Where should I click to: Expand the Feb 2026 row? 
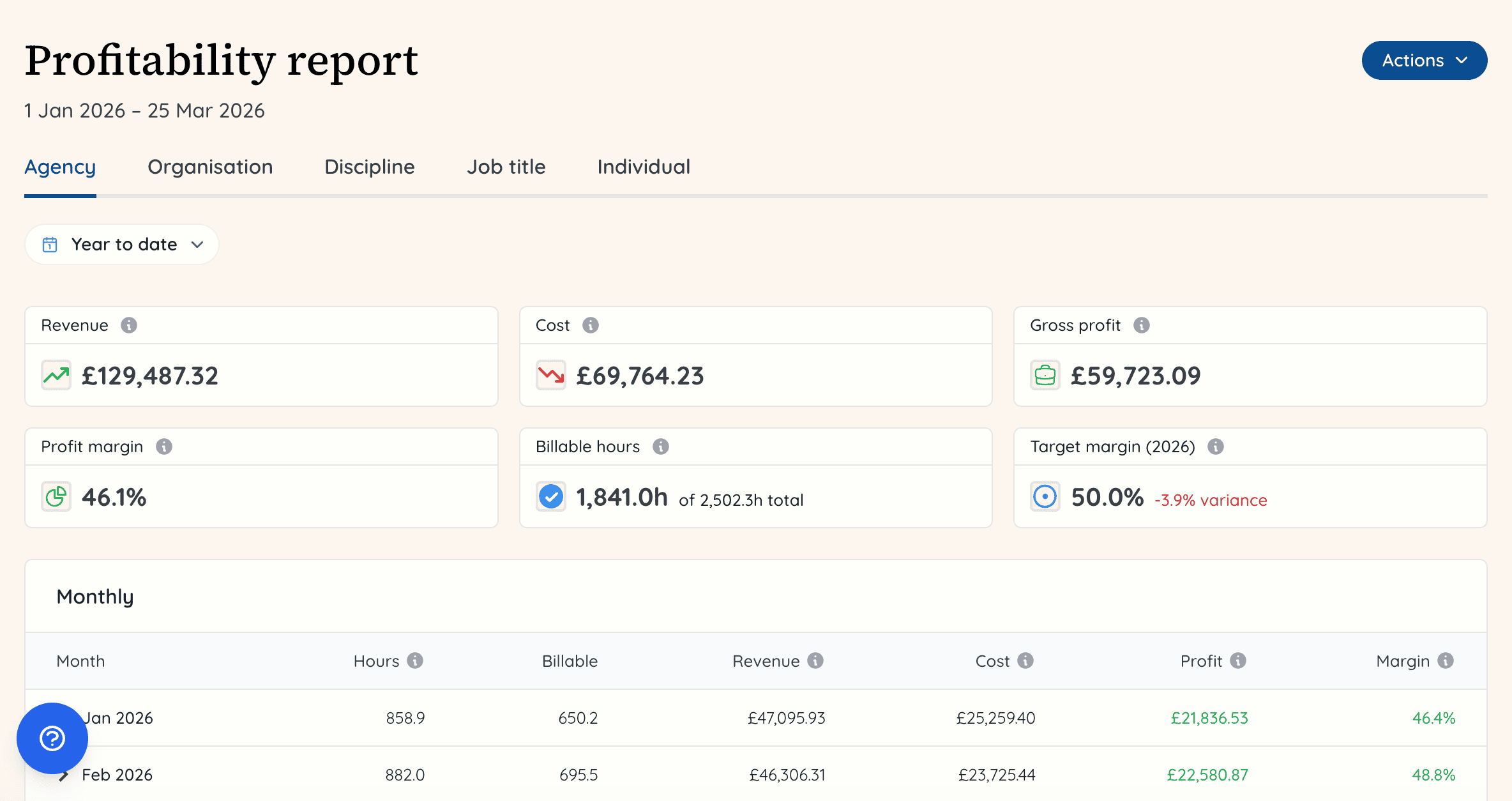point(64,774)
